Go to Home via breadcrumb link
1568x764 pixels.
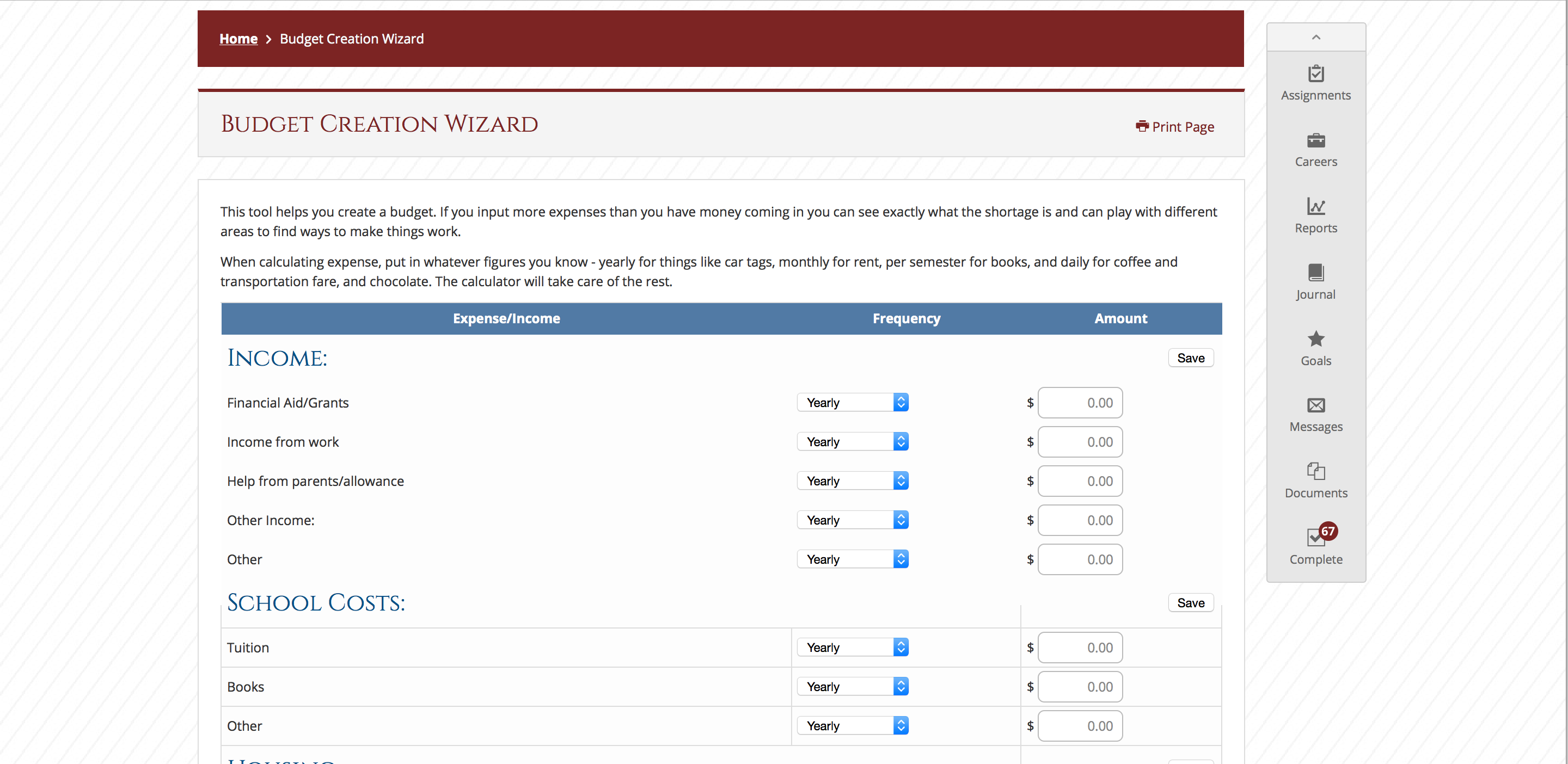click(238, 38)
